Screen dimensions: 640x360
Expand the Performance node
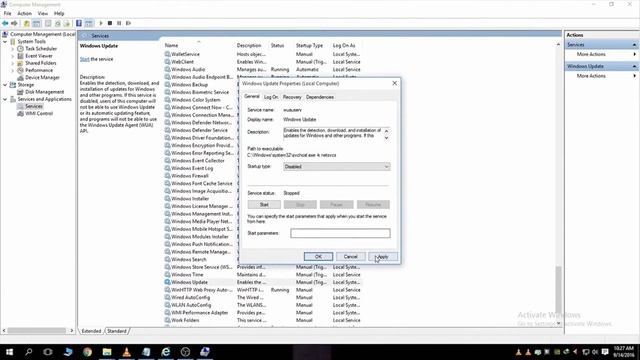(x=13, y=70)
